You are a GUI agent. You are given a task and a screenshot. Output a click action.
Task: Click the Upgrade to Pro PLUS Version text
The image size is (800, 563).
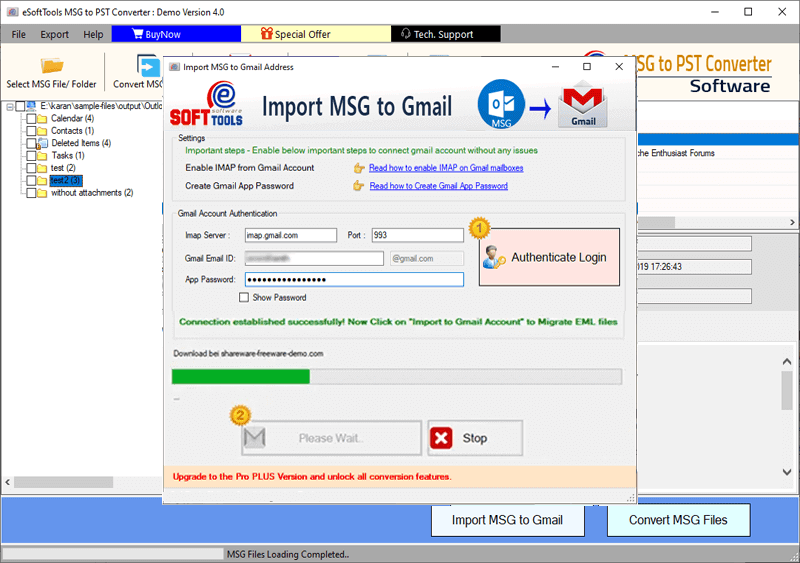pyautogui.click(x=312, y=477)
